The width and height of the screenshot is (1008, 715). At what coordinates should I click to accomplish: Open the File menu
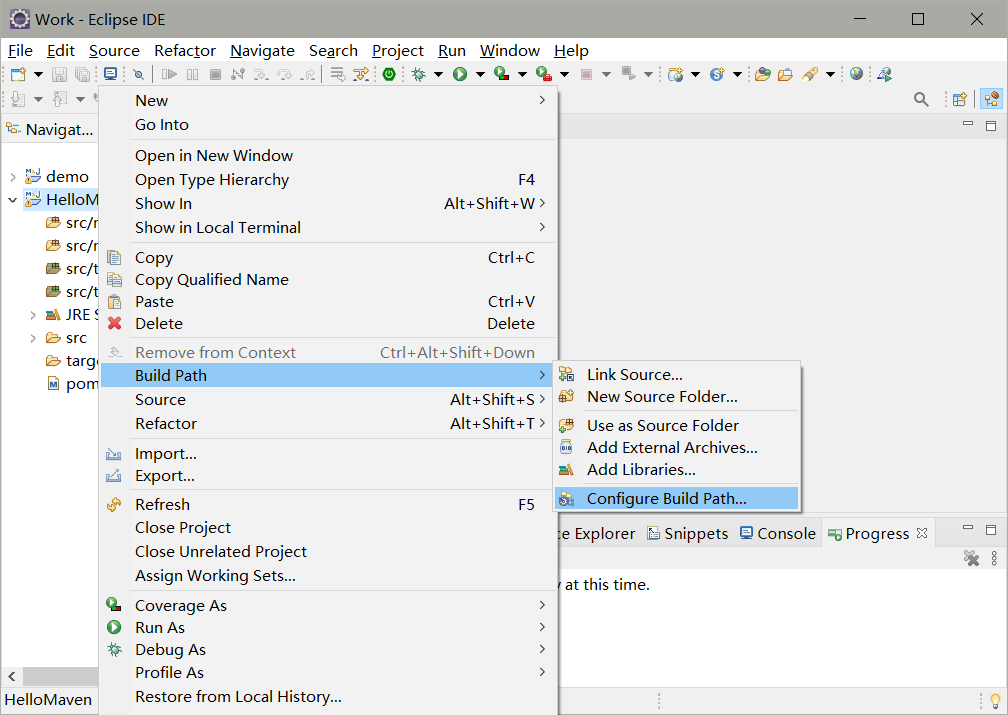(20, 51)
